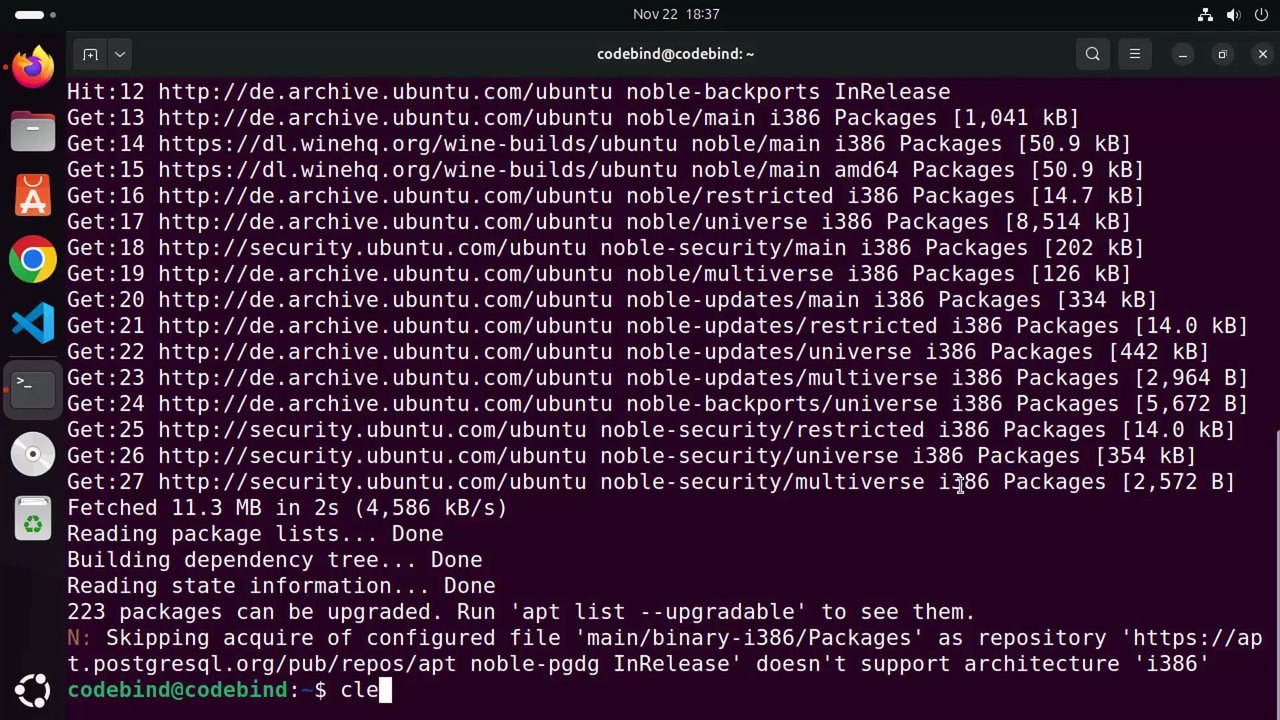1280x720 pixels.
Task: Open the terminal hamburger menu
Action: click(1135, 54)
